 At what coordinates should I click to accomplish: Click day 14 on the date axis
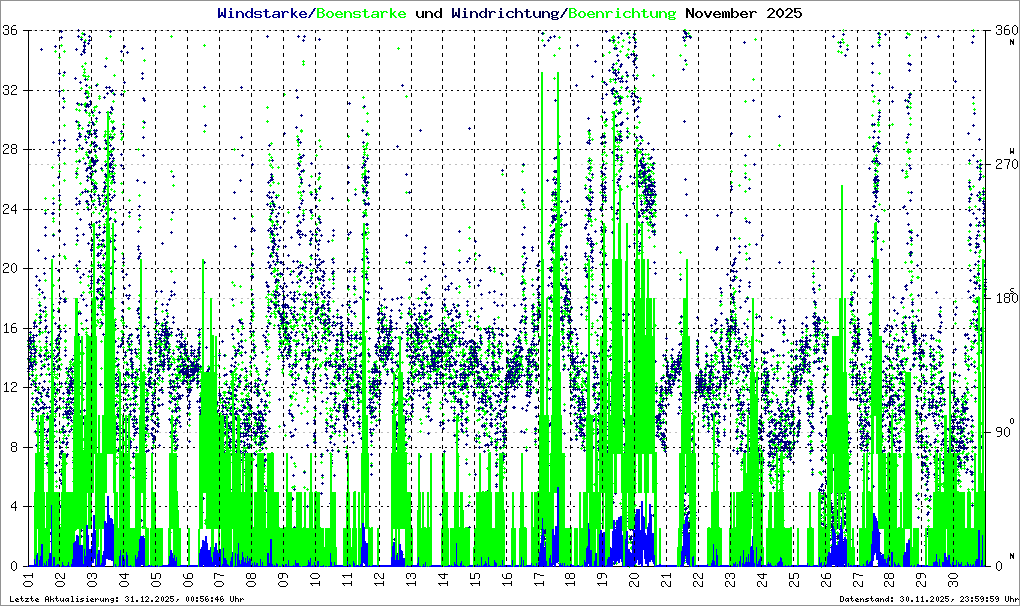(x=443, y=579)
